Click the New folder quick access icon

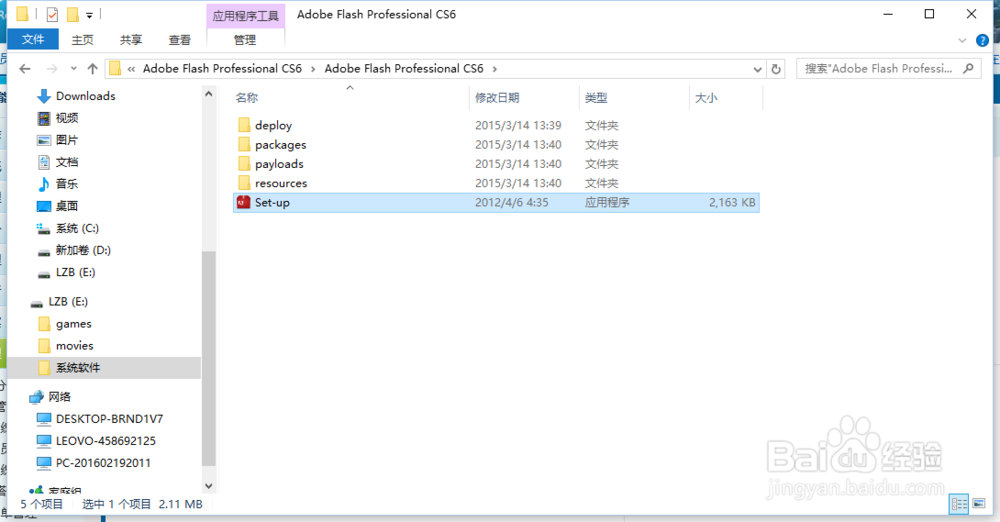point(73,14)
